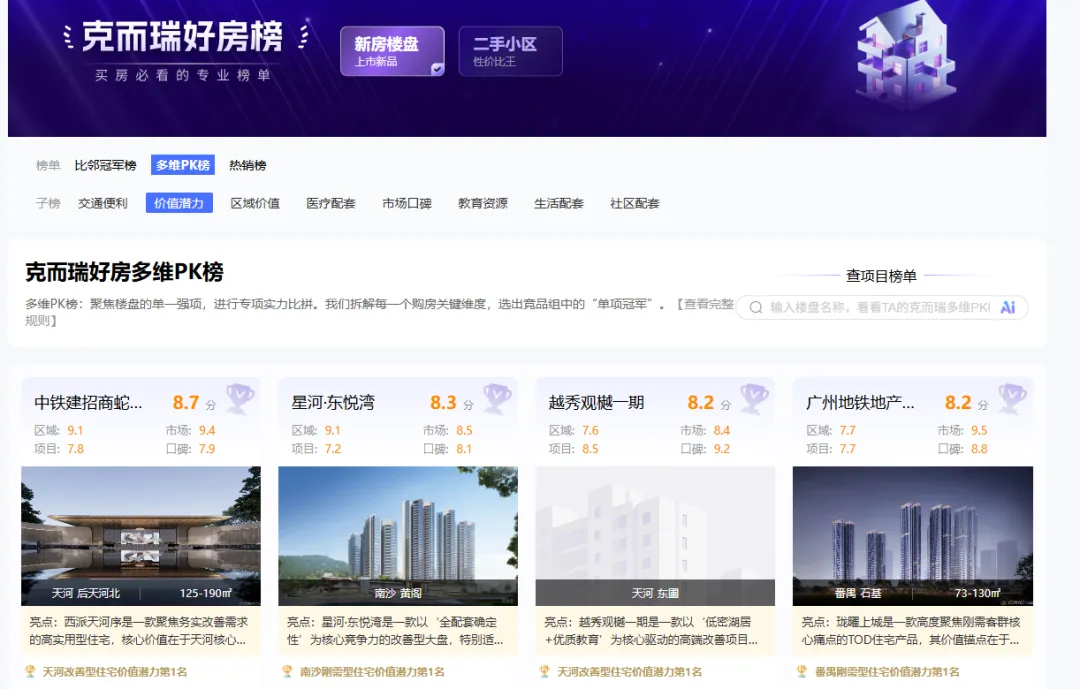
Task: Click trophy icon on 越秀观樾一期 card
Action: point(754,398)
